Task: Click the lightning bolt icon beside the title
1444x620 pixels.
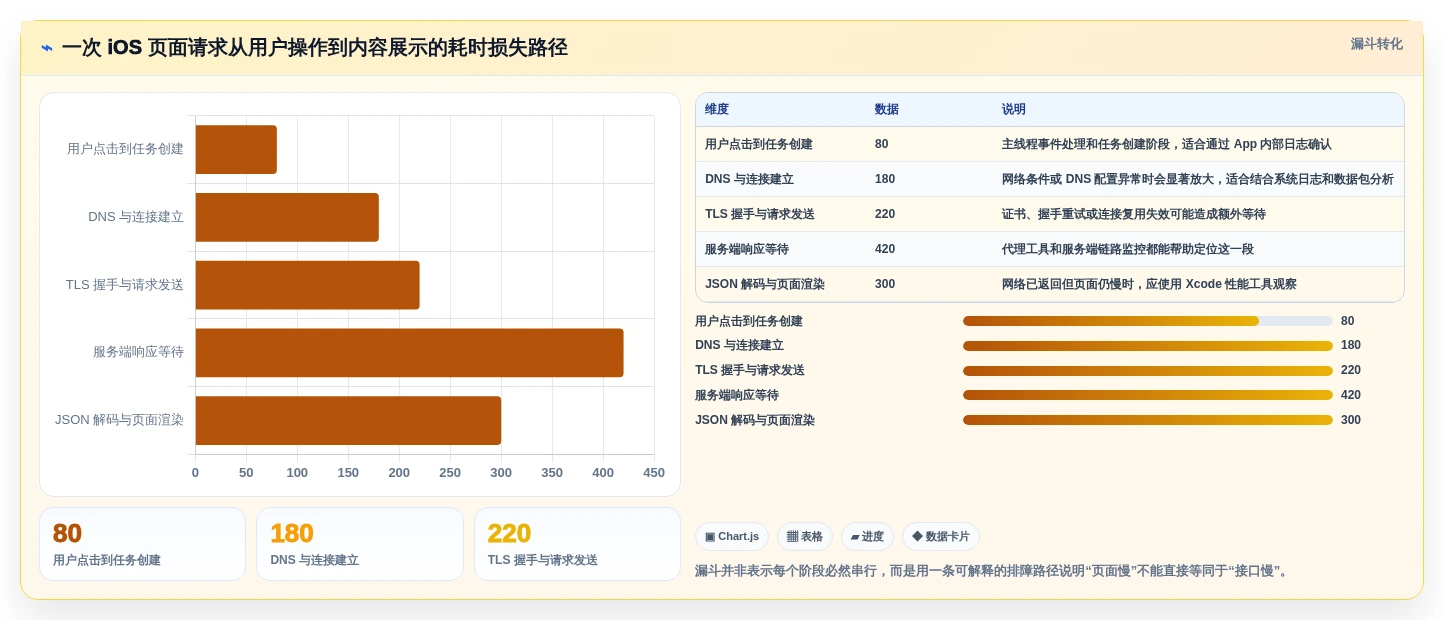Action: coord(47,48)
